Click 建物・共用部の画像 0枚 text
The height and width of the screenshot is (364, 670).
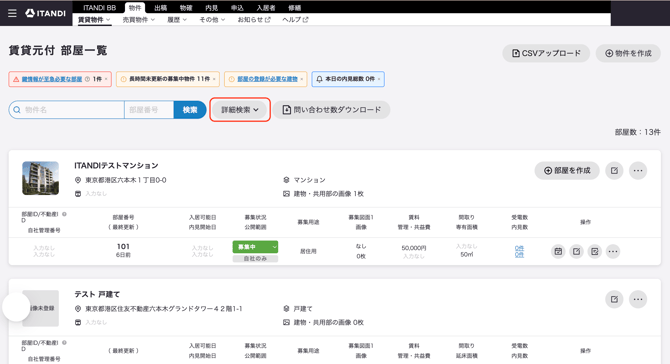pyautogui.click(x=329, y=323)
